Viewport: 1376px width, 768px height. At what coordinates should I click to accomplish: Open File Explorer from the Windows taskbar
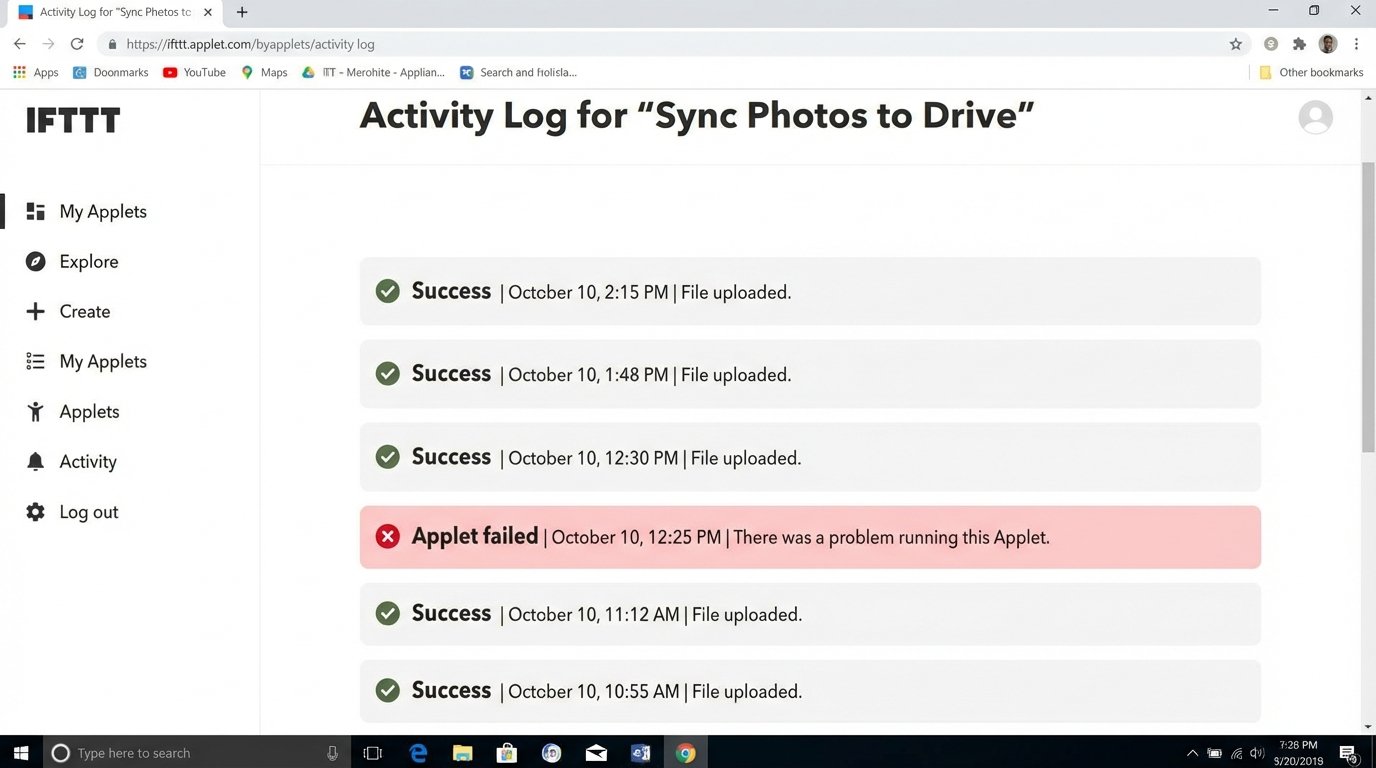point(462,753)
